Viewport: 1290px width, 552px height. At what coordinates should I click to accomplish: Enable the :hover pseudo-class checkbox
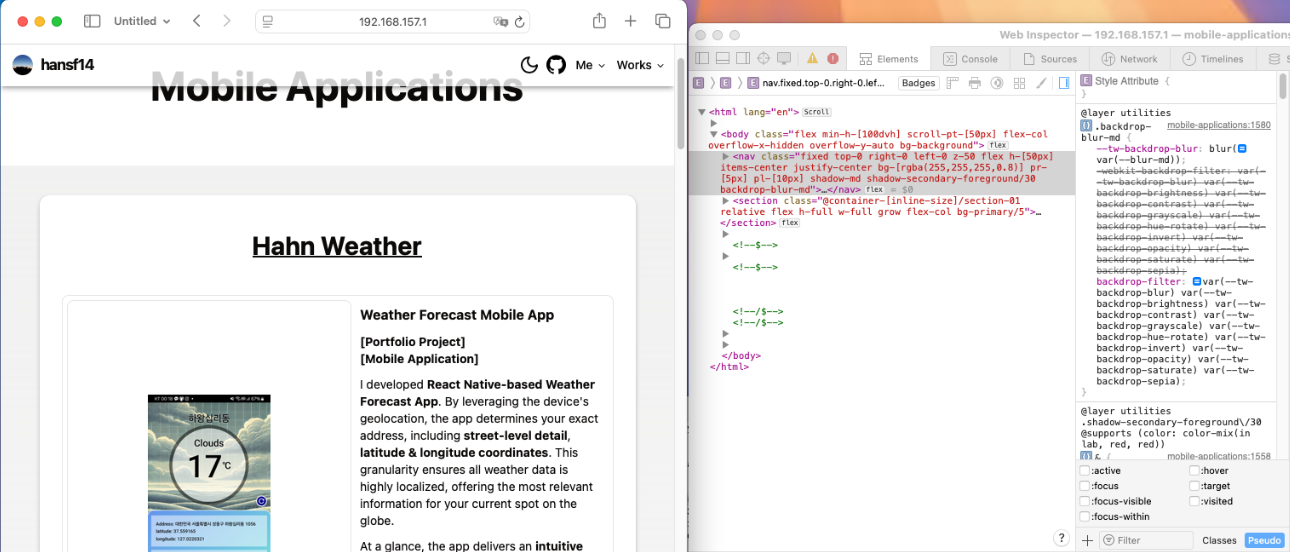[1195, 471]
